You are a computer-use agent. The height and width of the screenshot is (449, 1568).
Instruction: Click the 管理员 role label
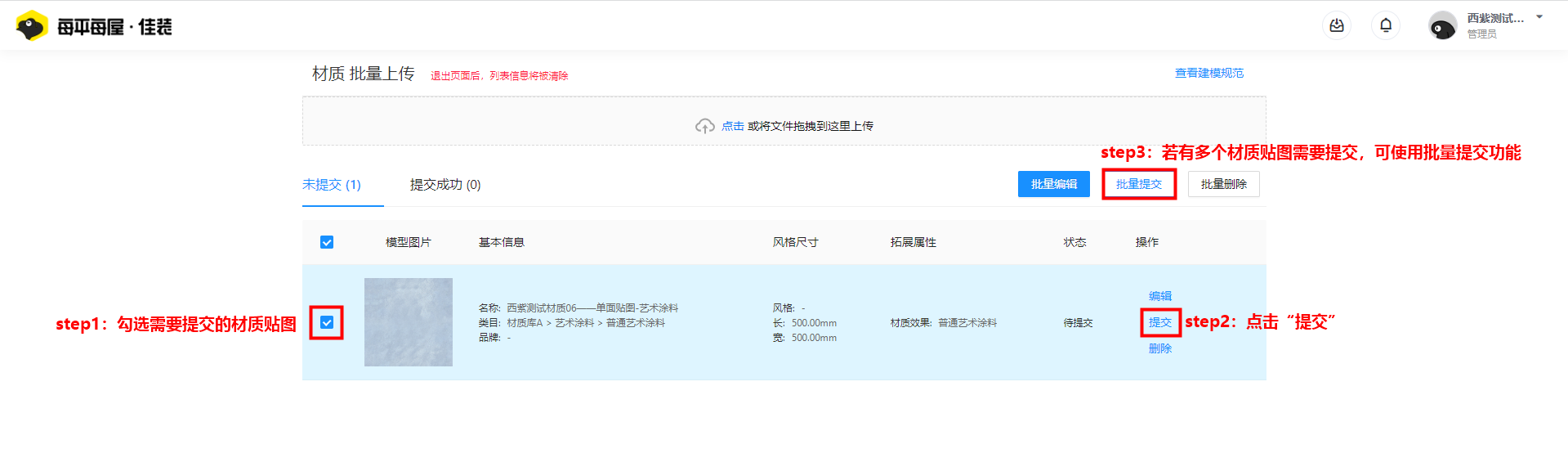click(1481, 34)
